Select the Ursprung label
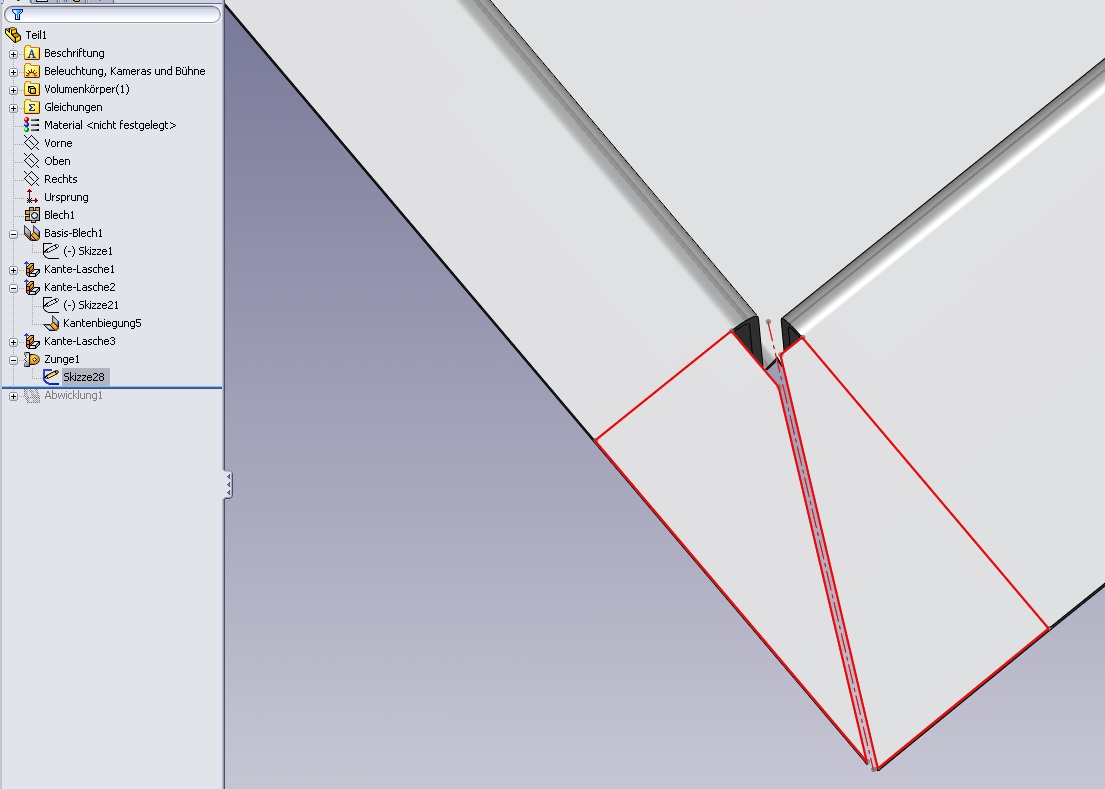The height and width of the screenshot is (789, 1105). coord(66,197)
